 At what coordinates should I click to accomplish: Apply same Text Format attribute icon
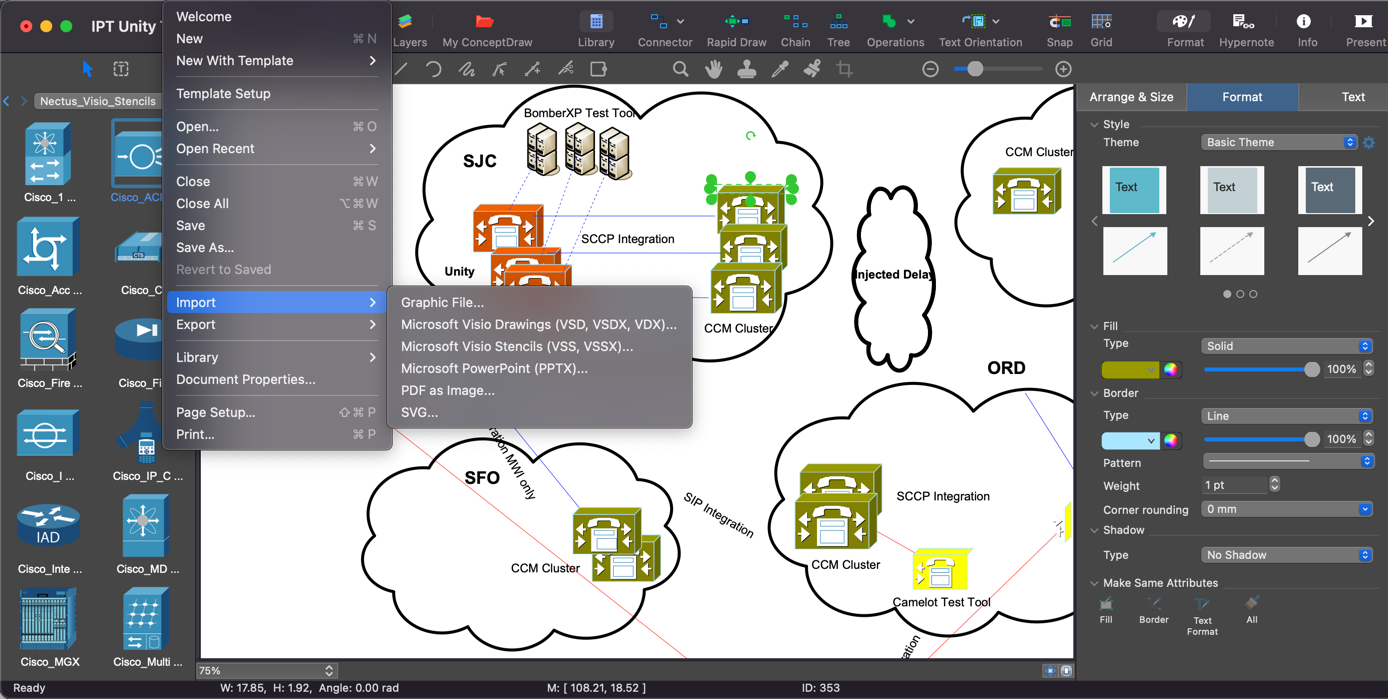pos(1202,604)
